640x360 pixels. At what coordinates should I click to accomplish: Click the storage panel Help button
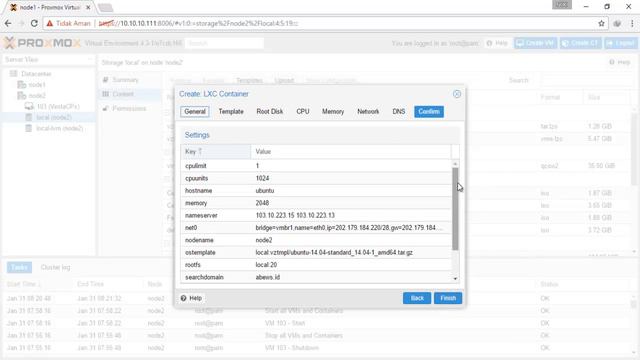(x=620, y=62)
